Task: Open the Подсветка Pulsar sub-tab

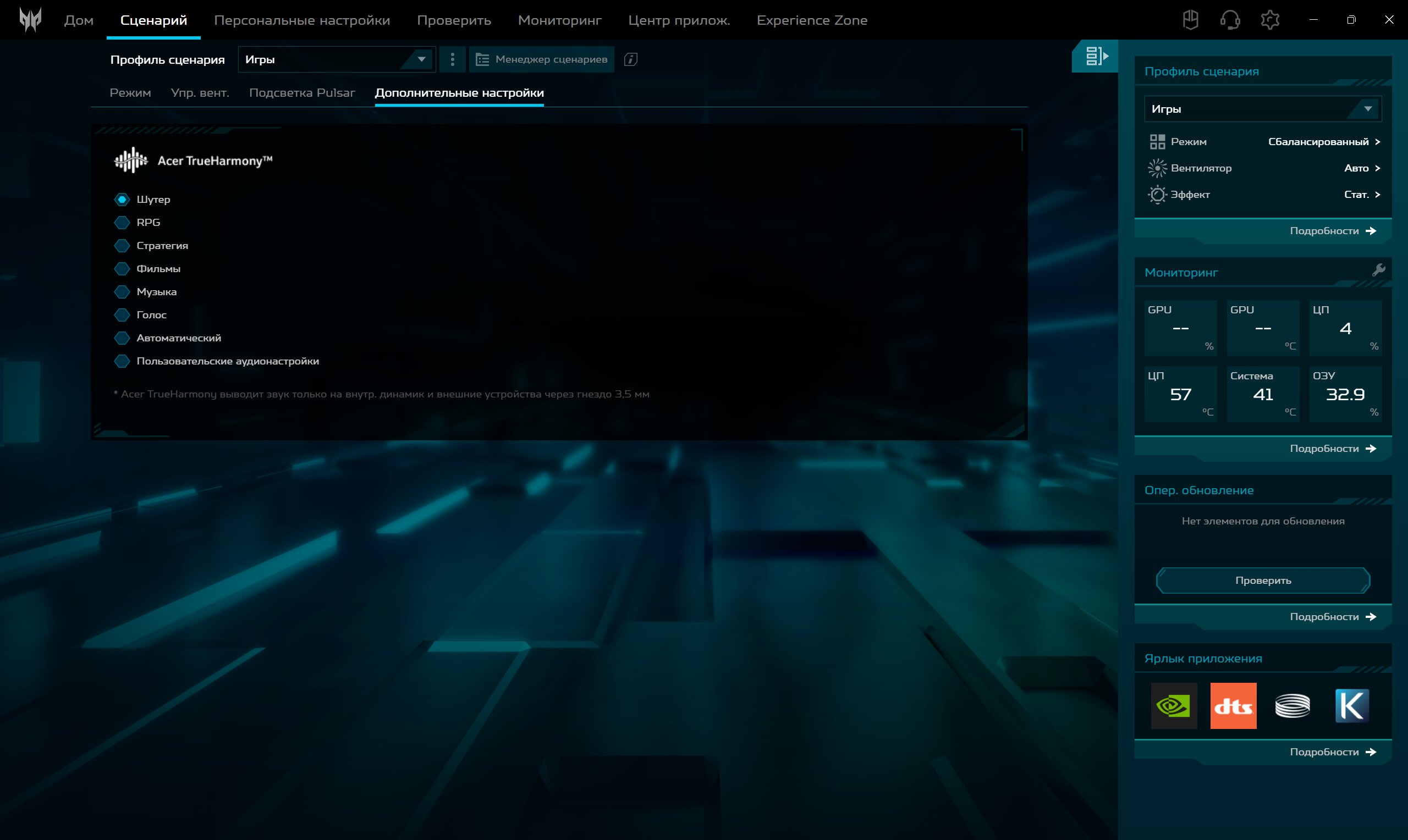Action: [x=302, y=93]
